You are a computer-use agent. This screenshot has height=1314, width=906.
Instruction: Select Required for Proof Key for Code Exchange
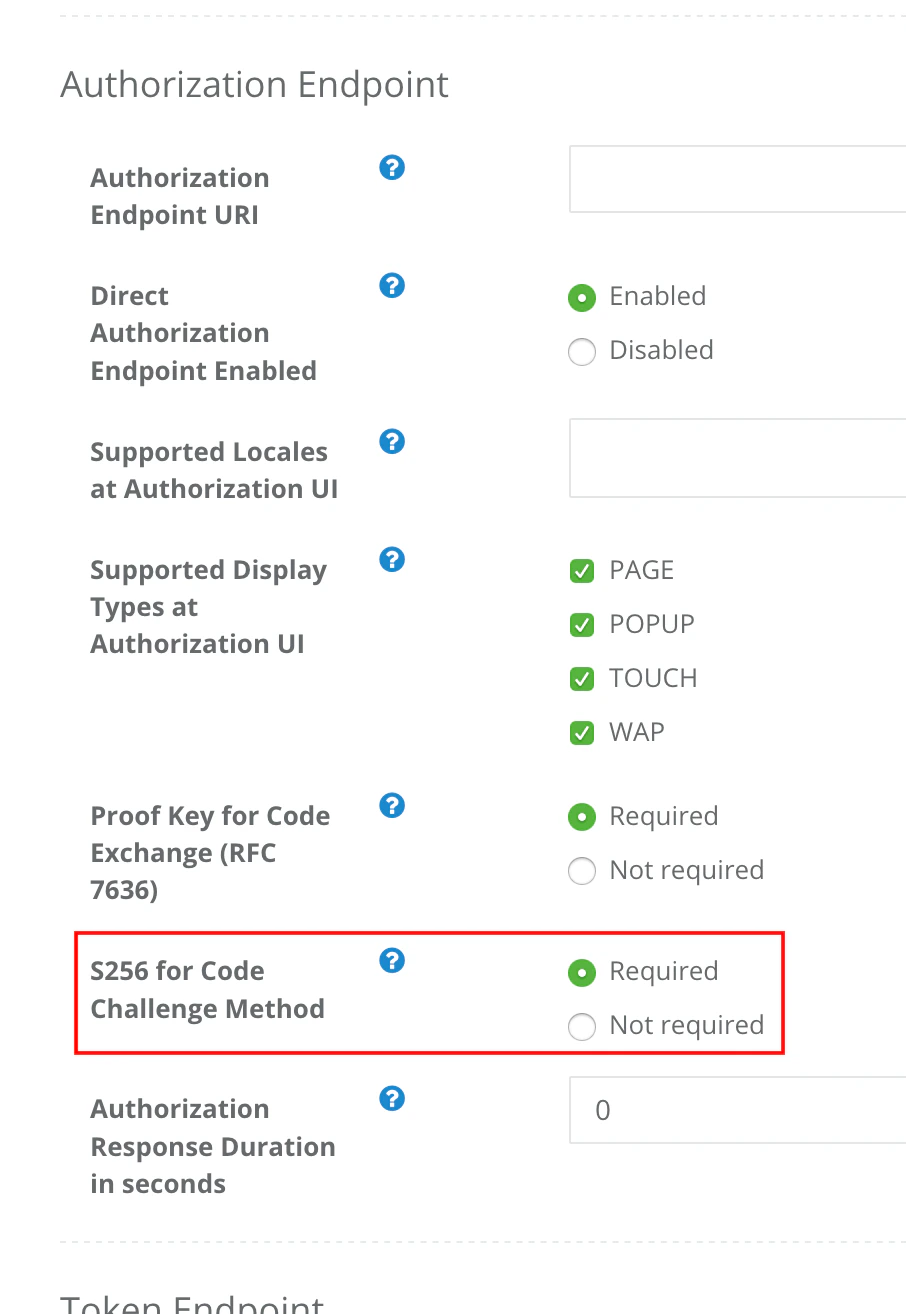[x=582, y=818]
